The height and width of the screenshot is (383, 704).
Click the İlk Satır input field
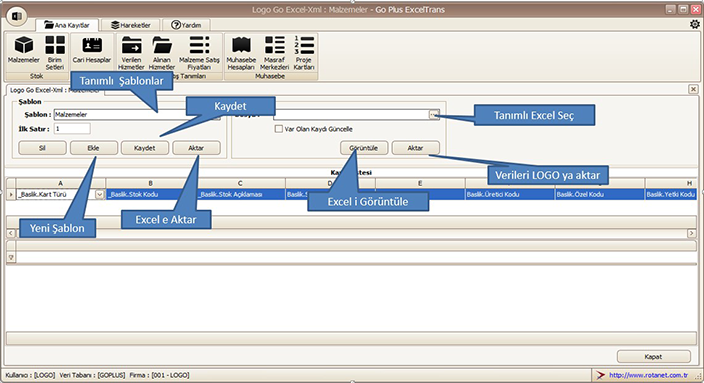(x=72, y=129)
